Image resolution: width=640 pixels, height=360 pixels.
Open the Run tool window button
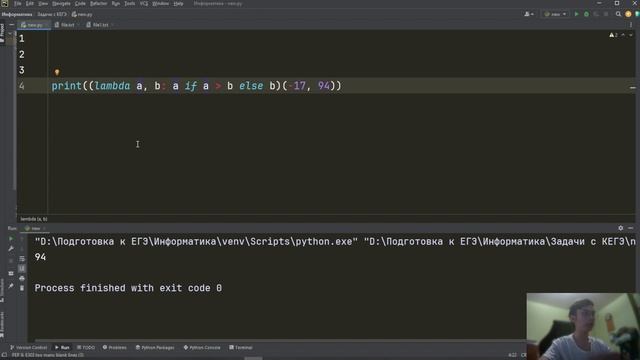62,348
